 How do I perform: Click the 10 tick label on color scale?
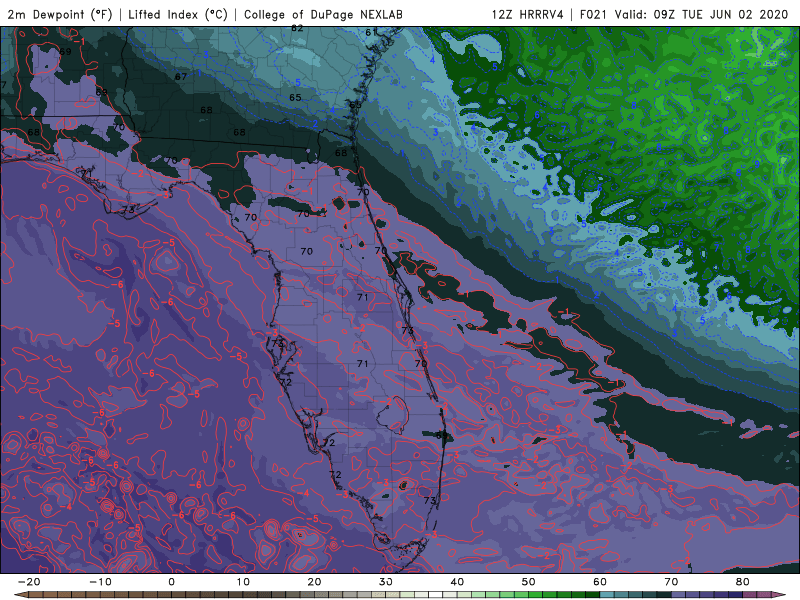pyautogui.click(x=243, y=582)
